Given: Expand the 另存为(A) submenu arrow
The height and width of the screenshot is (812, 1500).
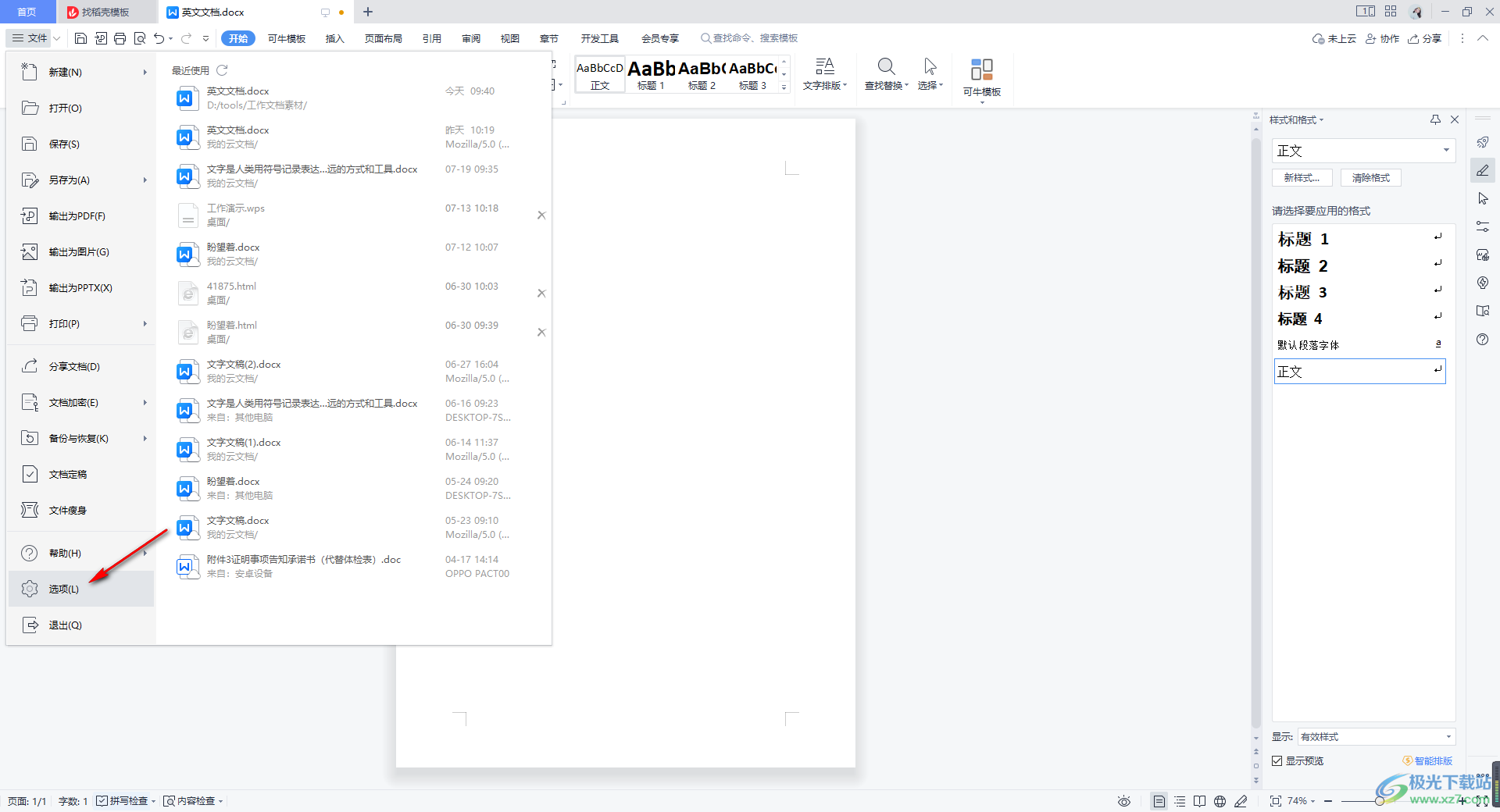Looking at the screenshot, I should point(145,180).
